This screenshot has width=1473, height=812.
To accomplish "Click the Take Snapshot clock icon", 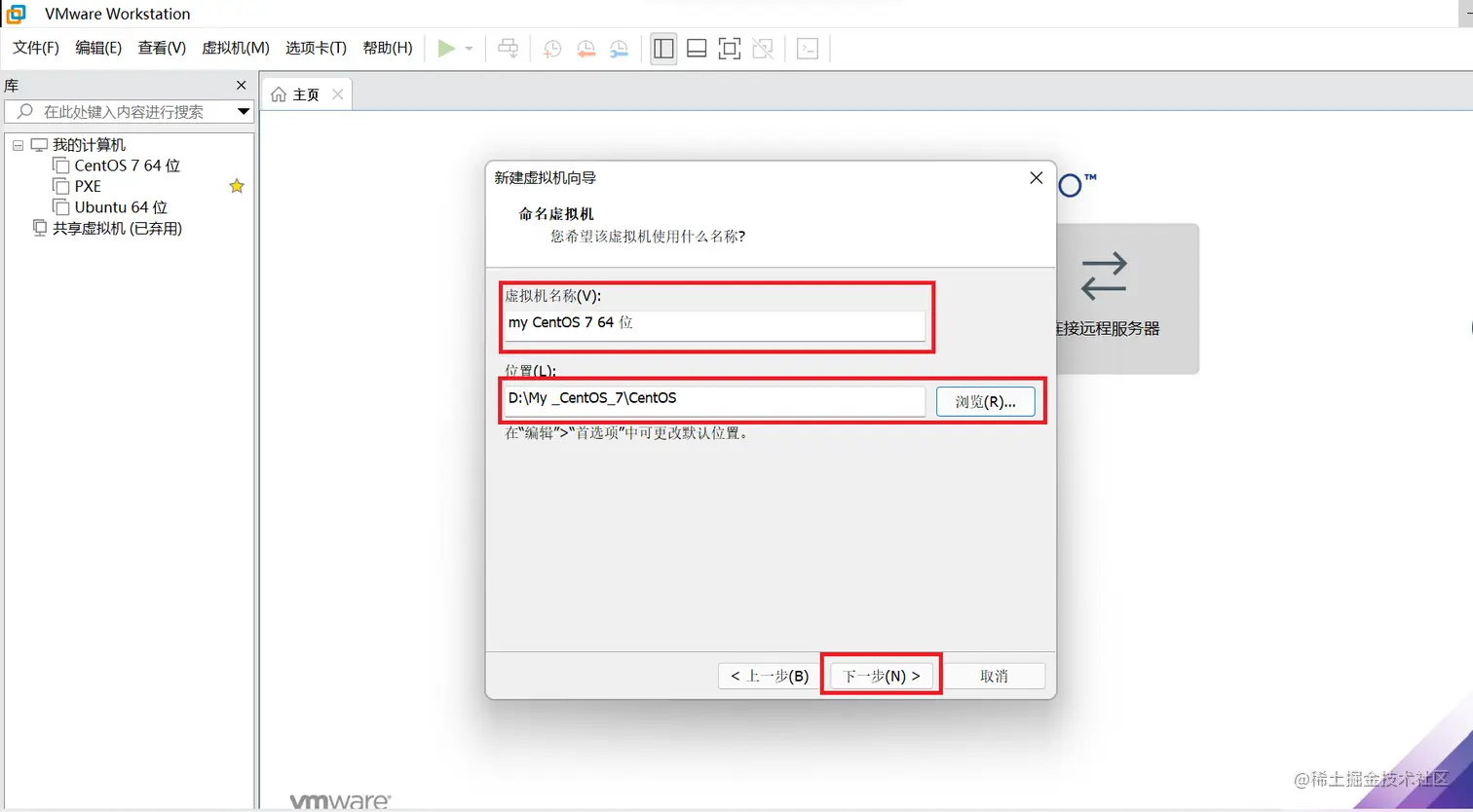I will (x=552, y=49).
